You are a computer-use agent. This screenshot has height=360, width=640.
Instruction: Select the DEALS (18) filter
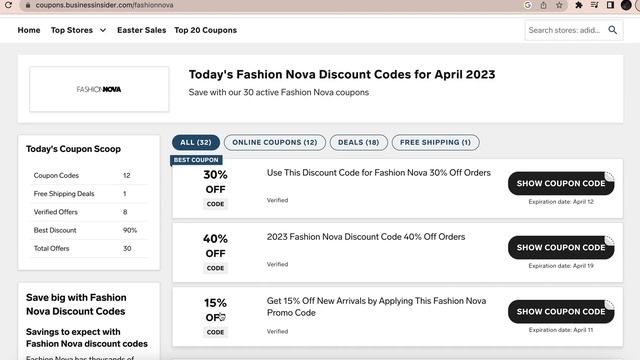pos(358,142)
